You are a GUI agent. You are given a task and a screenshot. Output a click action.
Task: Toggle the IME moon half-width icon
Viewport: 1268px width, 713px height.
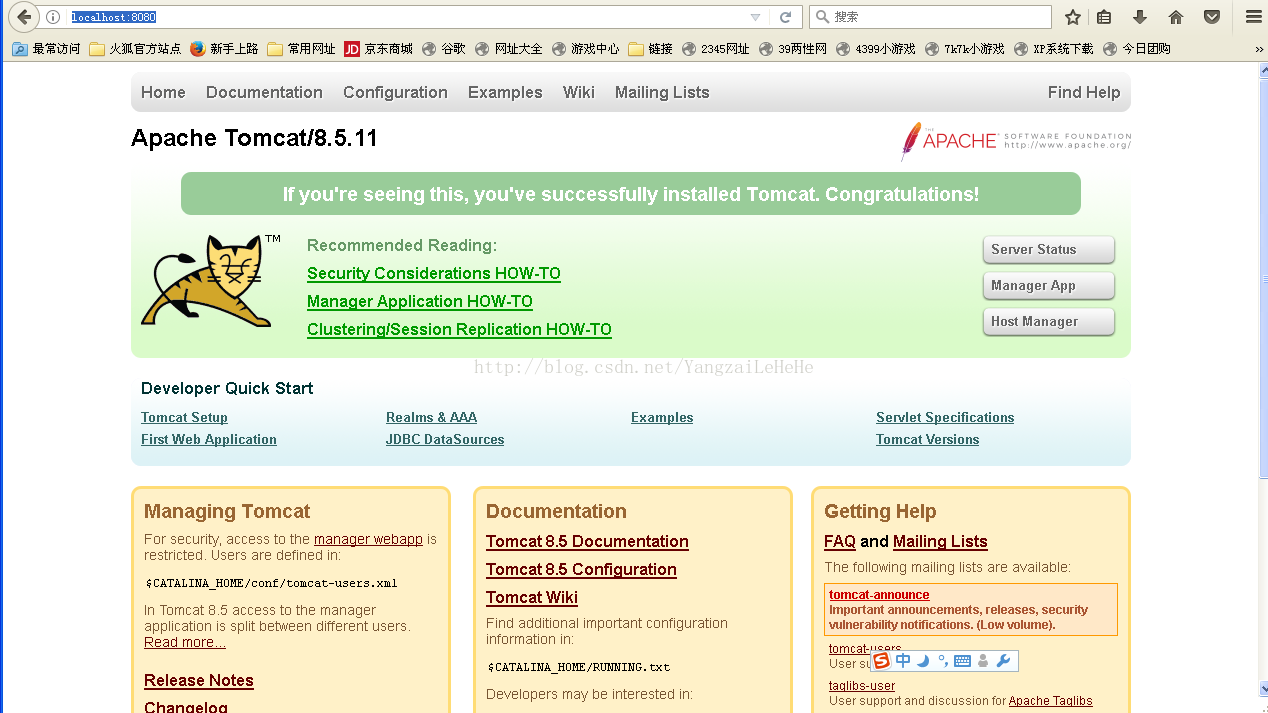coord(923,661)
